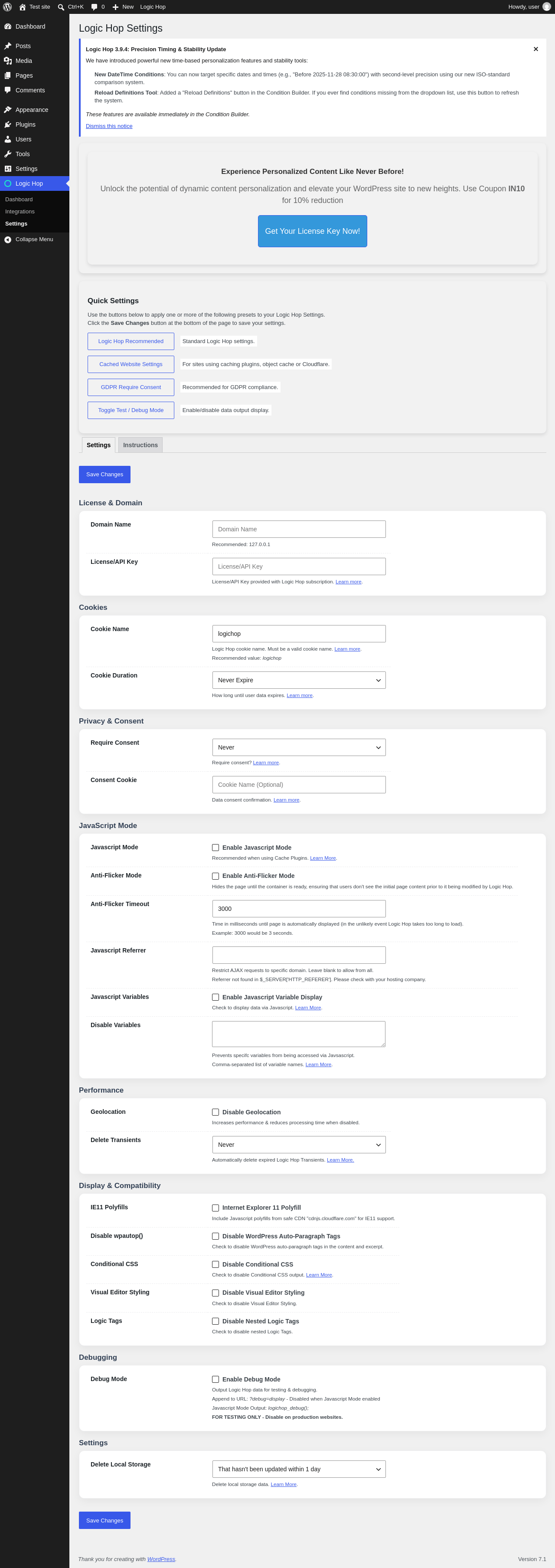Click the comments bubble icon in the admin bar
This screenshot has width=555, height=1568.
[x=95, y=7]
